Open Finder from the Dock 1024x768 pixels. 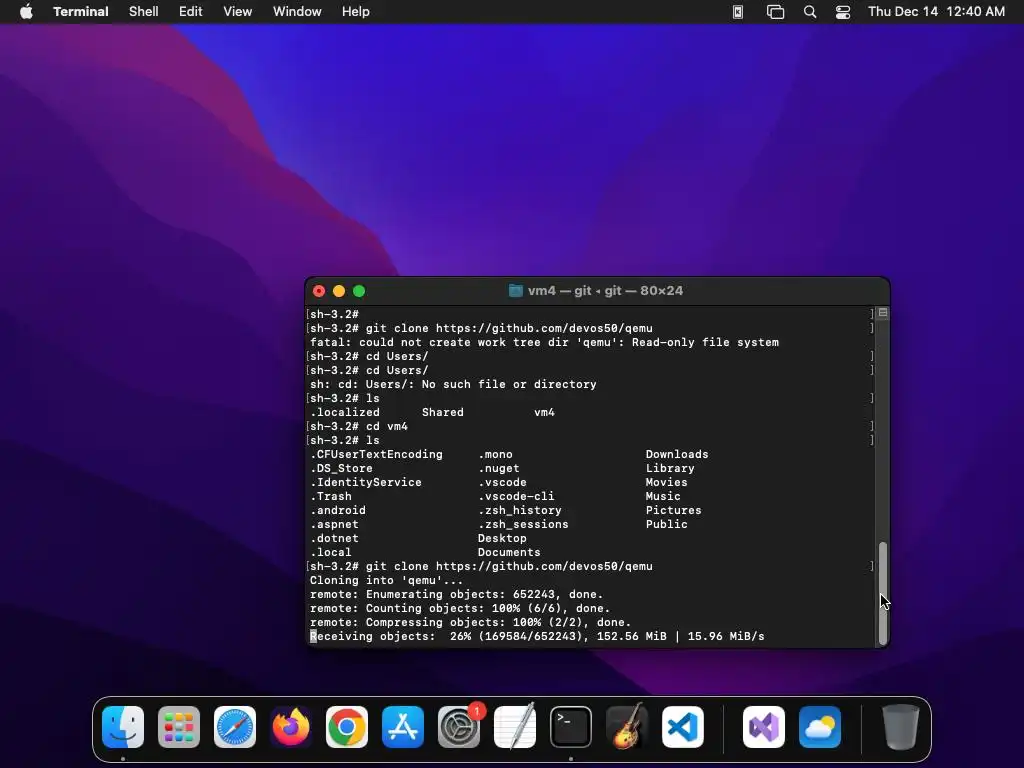123,727
